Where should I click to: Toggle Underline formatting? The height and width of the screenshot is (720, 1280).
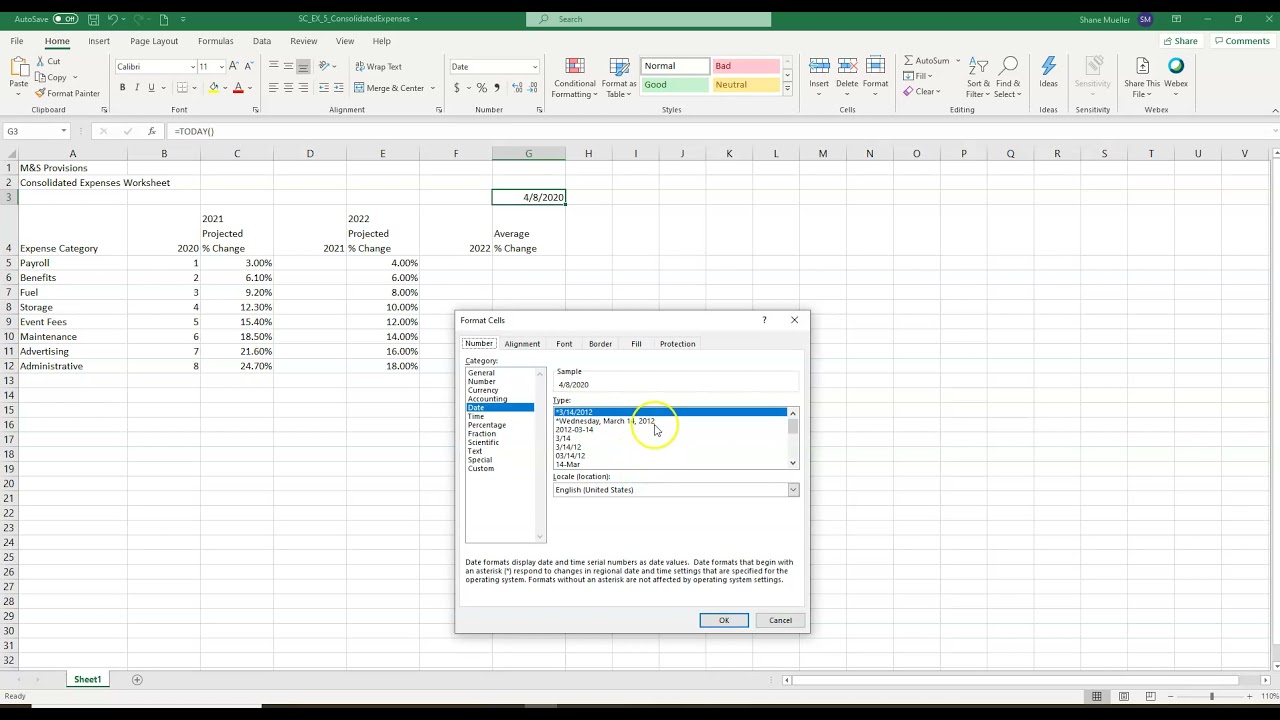pos(151,88)
